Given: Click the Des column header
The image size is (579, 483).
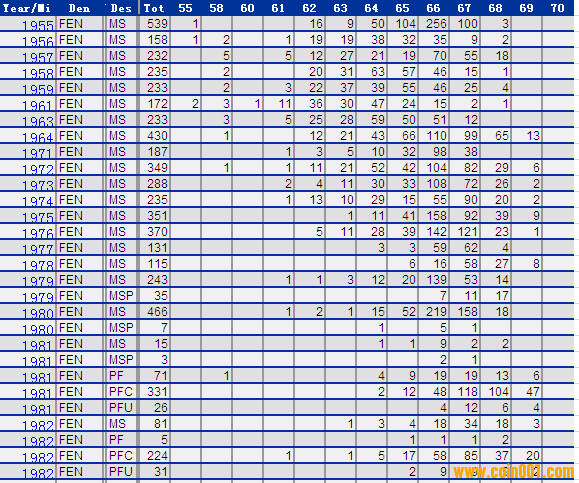Looking at the screenshot, I should pyautogui.click(x=121, y=8).
